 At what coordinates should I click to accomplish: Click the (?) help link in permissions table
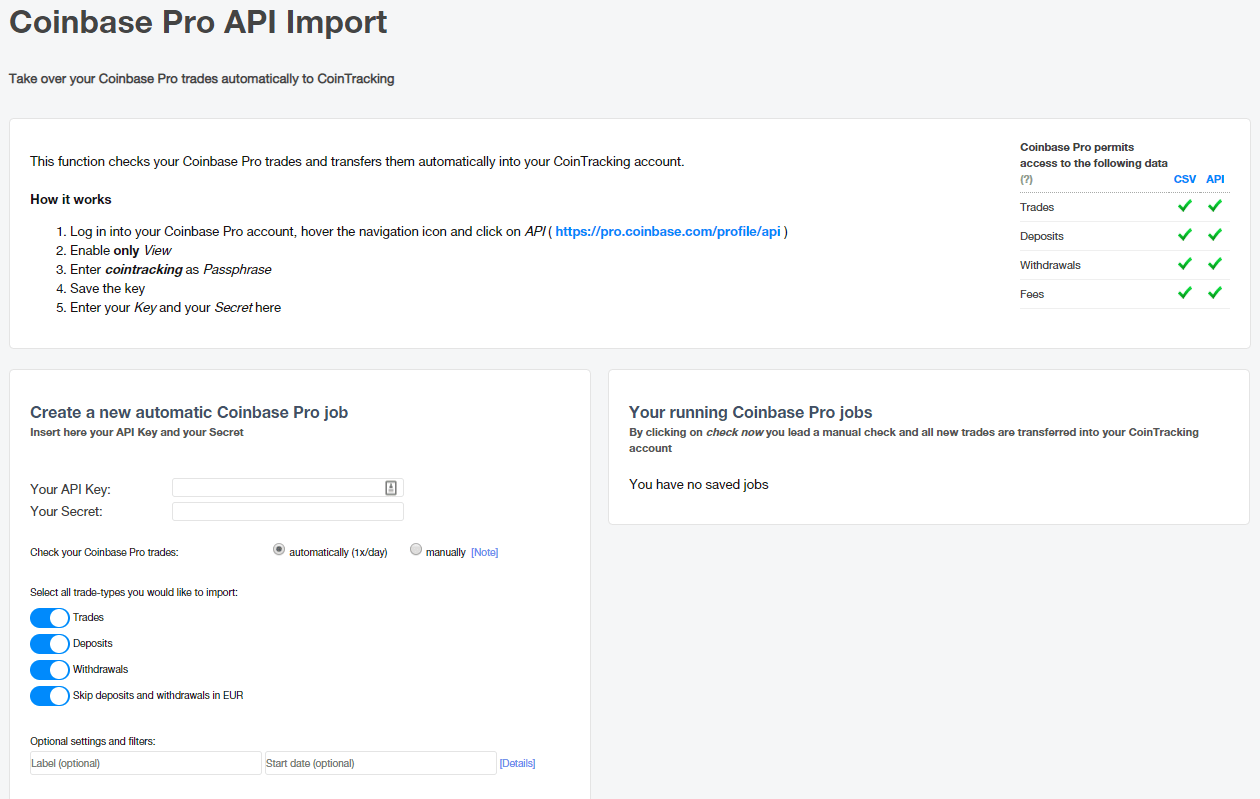point(1026,179)
